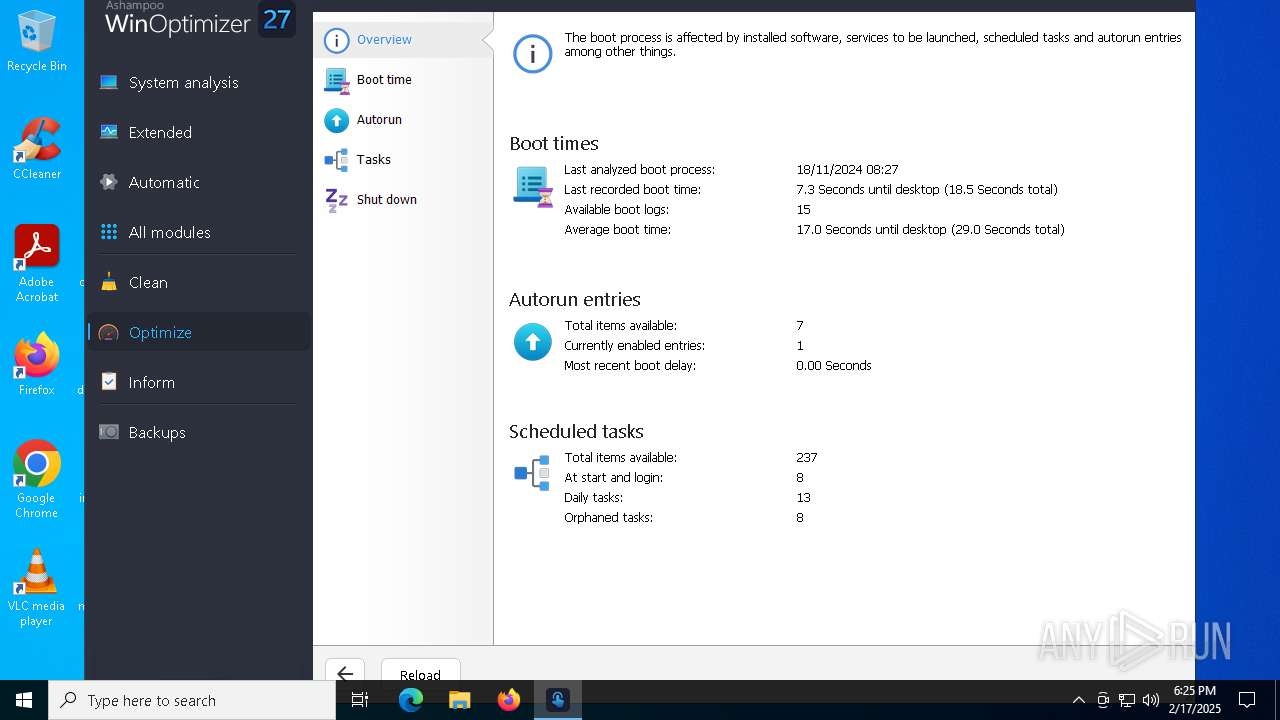Select the Autorun entries heading

click(575, 299)
